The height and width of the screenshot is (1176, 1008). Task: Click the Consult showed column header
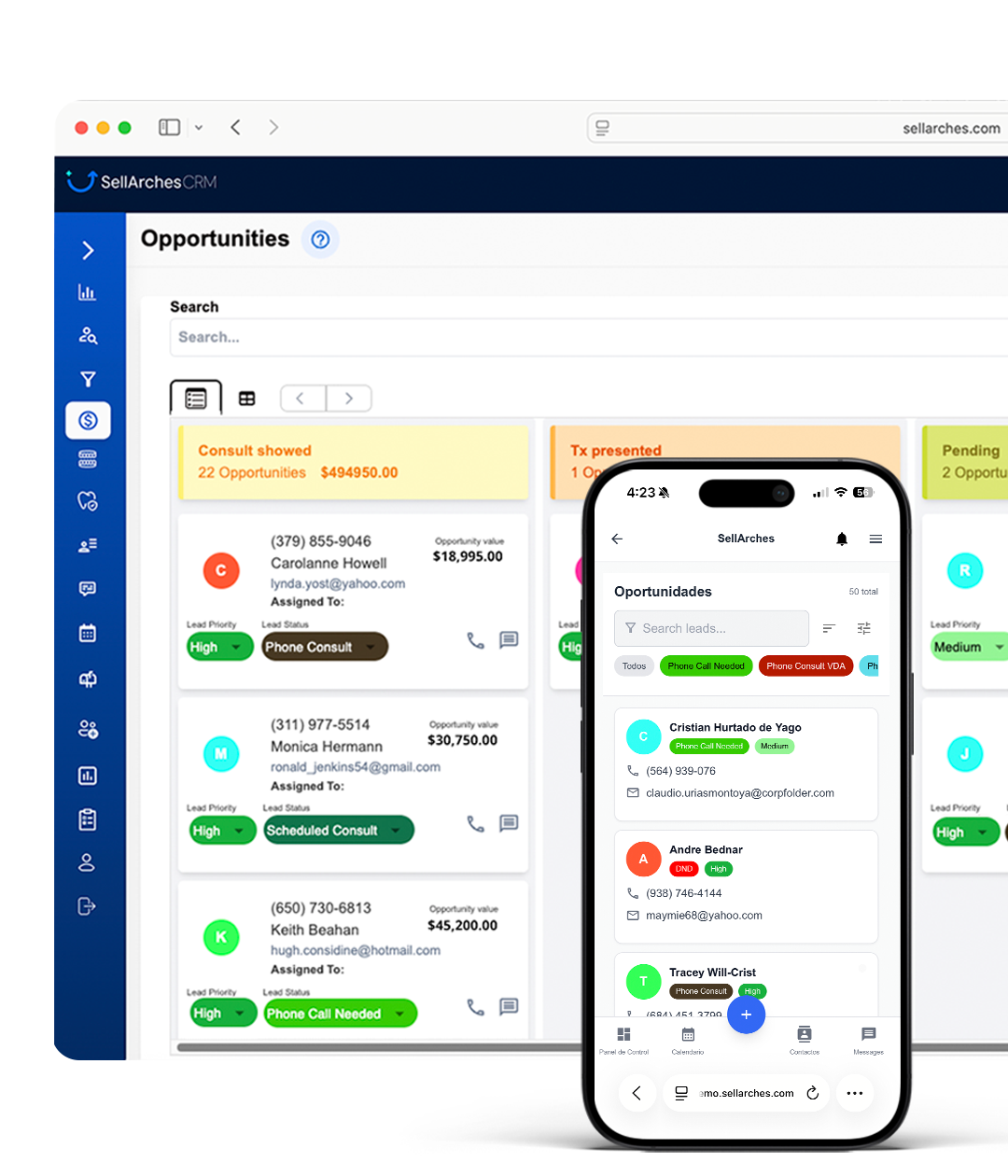(x=353, y=462)
